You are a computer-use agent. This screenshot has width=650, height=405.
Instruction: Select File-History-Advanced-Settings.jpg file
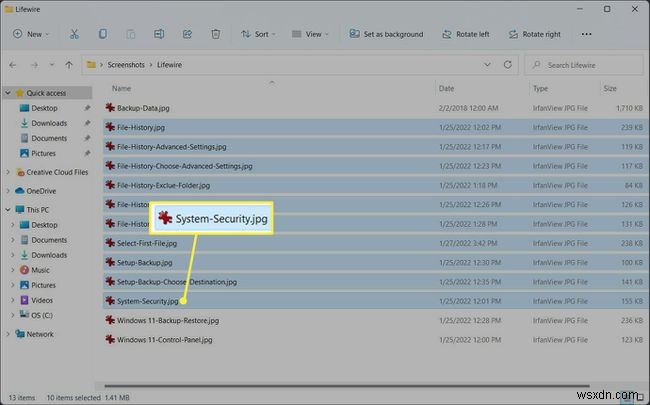click(172, 147)
